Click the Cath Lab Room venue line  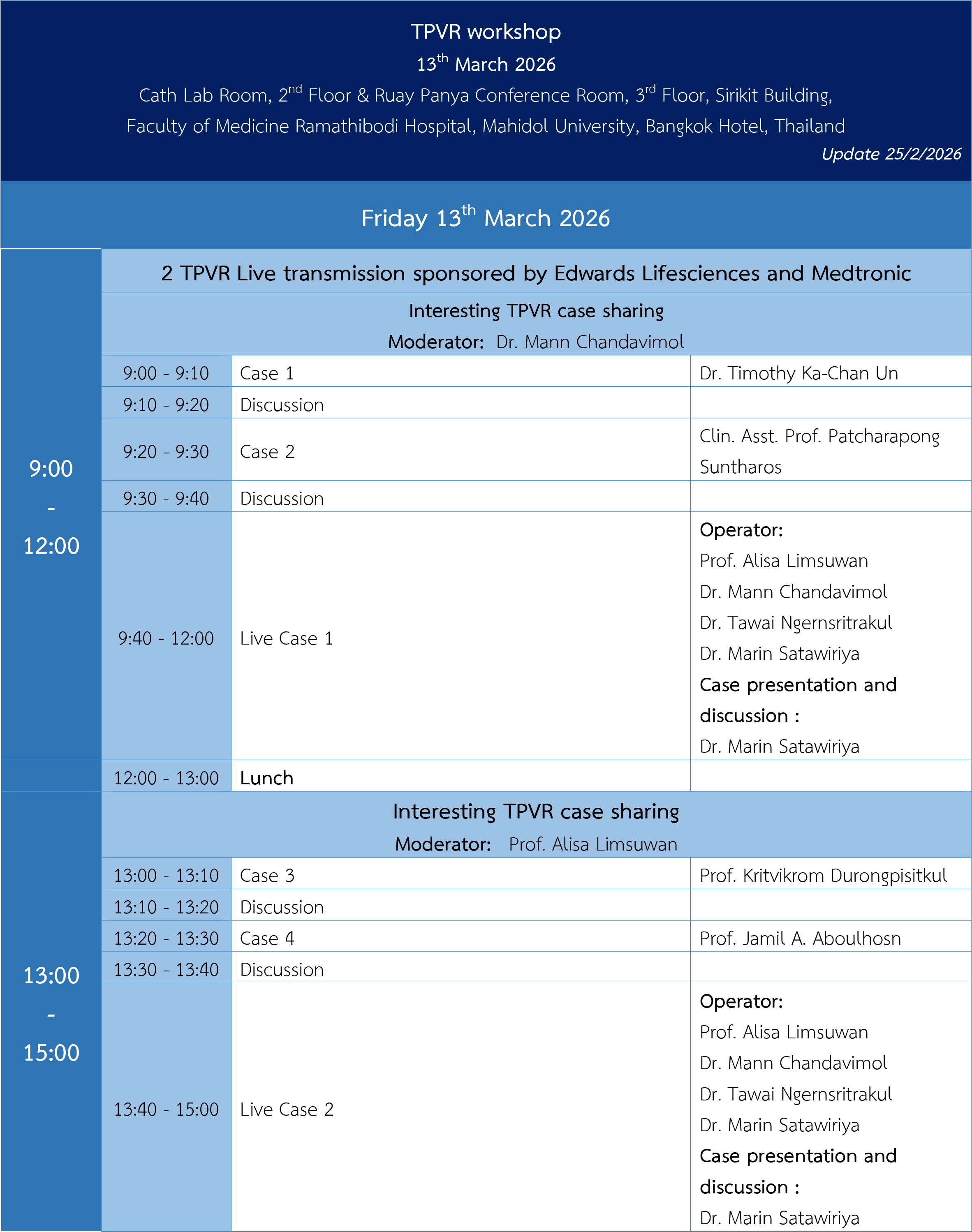486,96
